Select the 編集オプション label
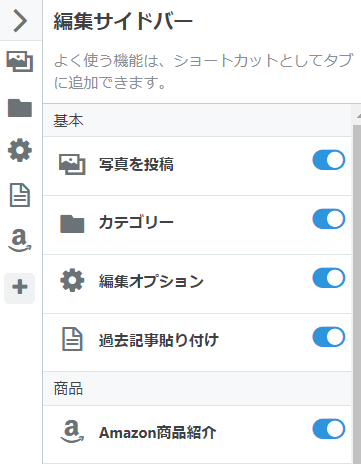361x464 pixels. coord(151,281)
